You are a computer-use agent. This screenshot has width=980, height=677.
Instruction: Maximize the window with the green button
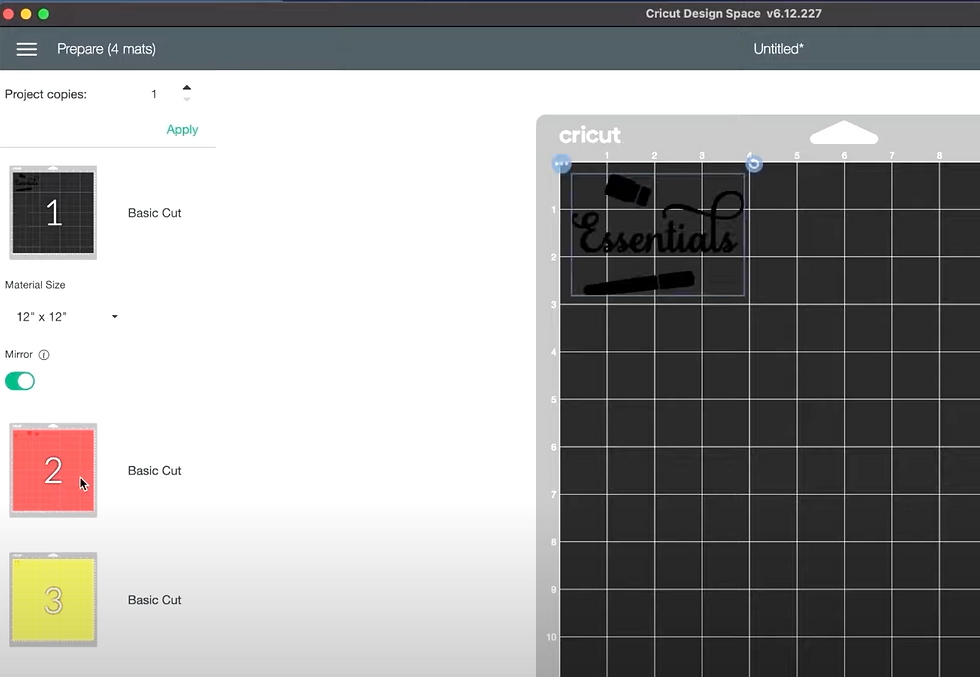tap(44, 14)
